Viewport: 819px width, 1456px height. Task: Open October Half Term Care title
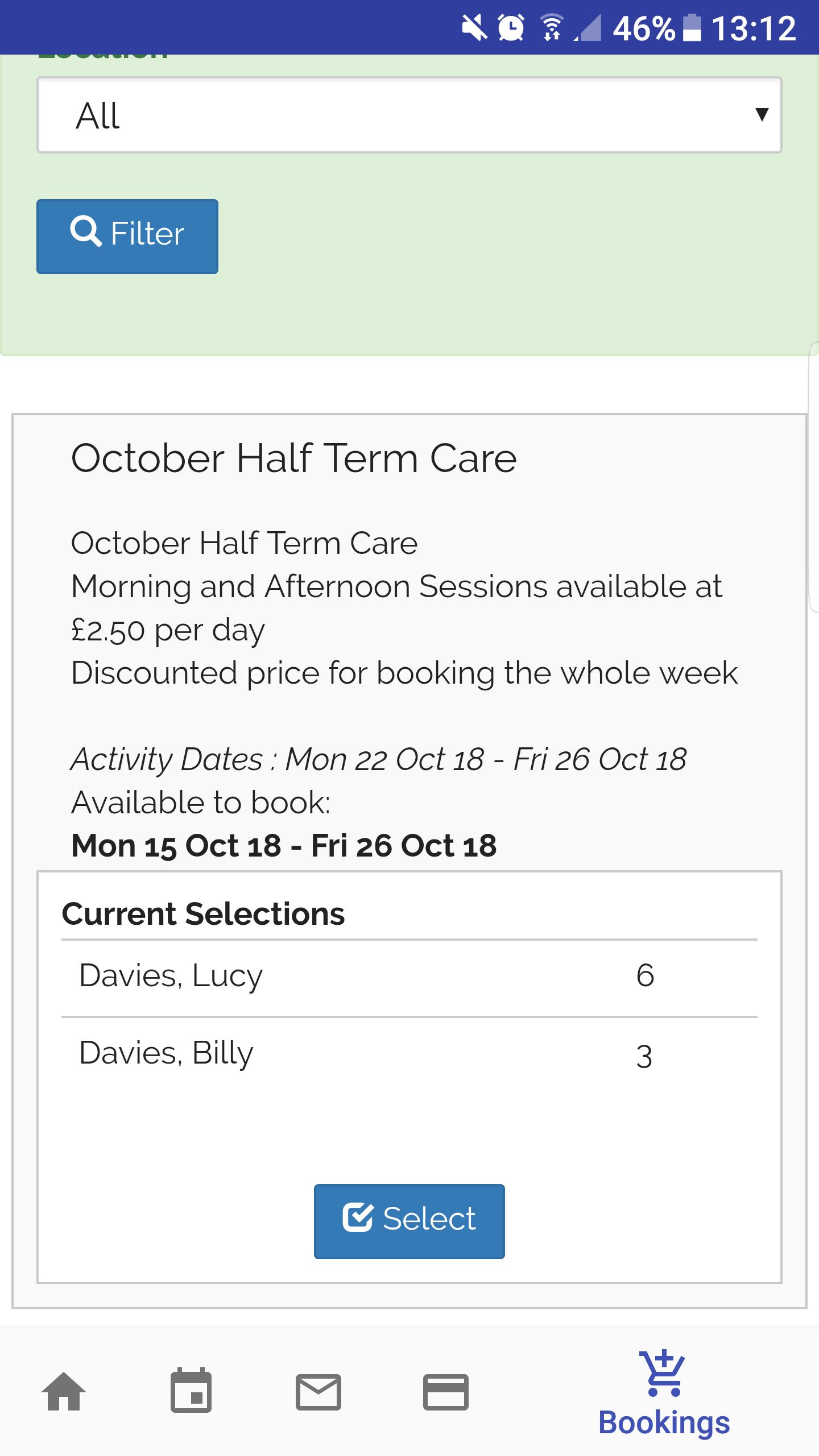[x=293, y=458]
